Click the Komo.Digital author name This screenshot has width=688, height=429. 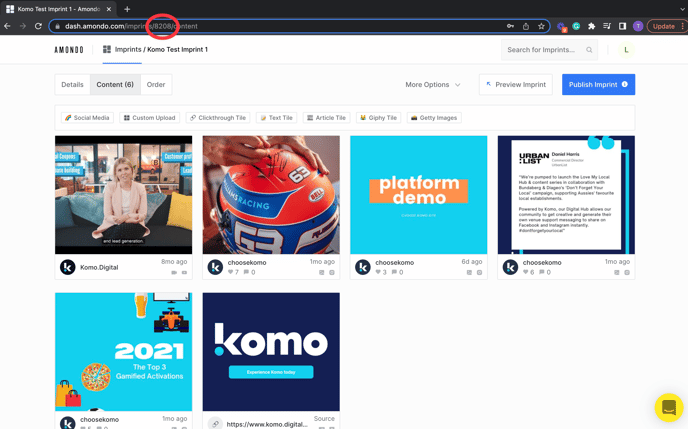(99, 267)
